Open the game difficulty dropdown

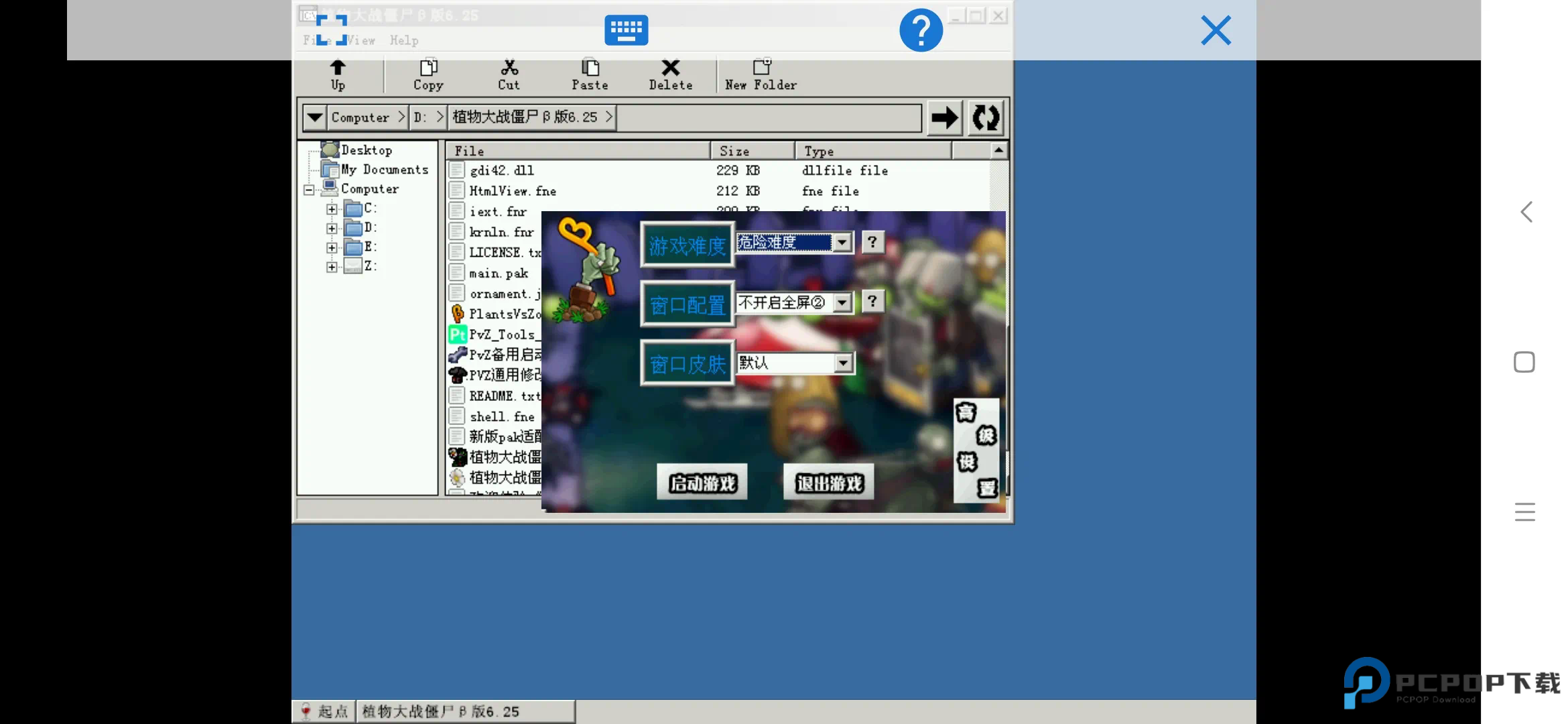[842, 242]
